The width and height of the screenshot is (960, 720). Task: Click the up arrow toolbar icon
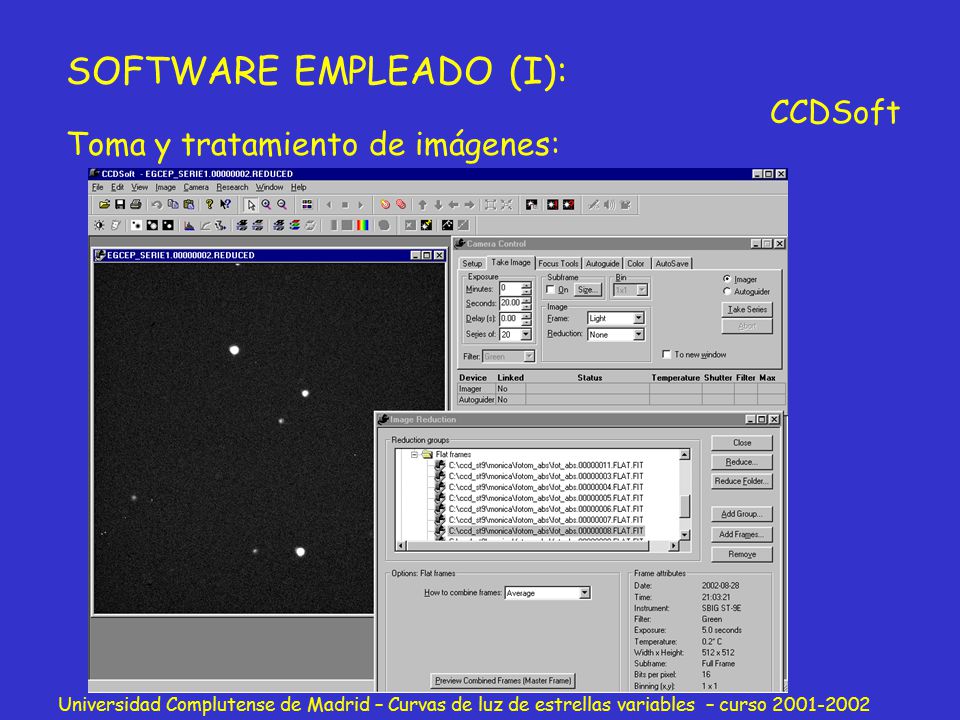click(422, 204)
